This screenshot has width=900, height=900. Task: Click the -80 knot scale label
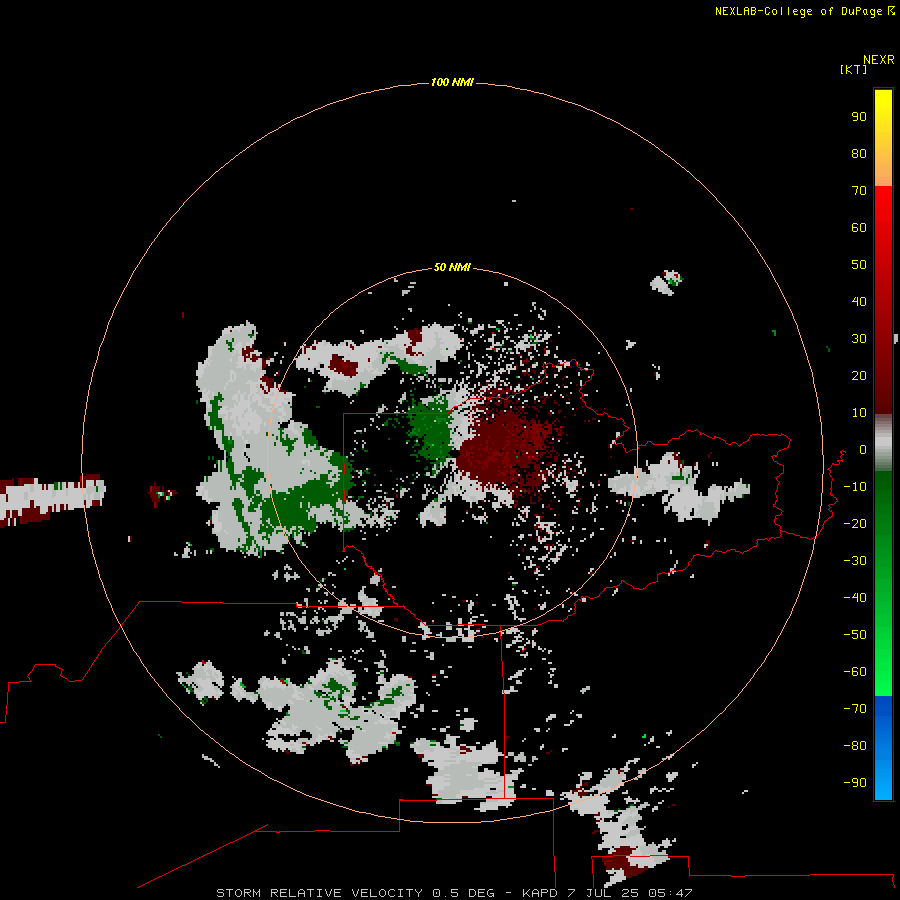pyautogui.click(x=855, y=746)
